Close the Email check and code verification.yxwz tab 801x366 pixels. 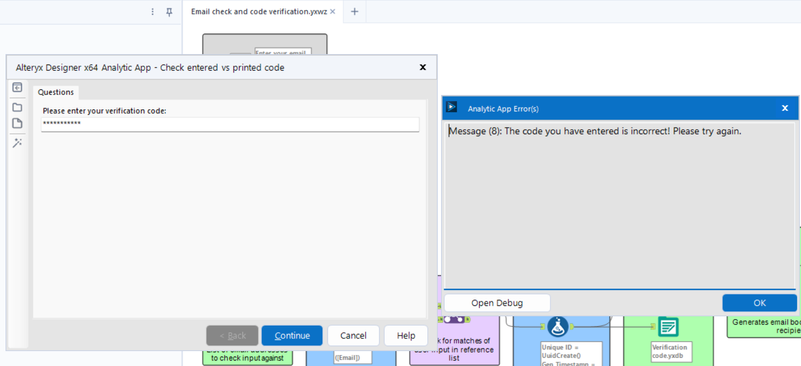[333, 11]
